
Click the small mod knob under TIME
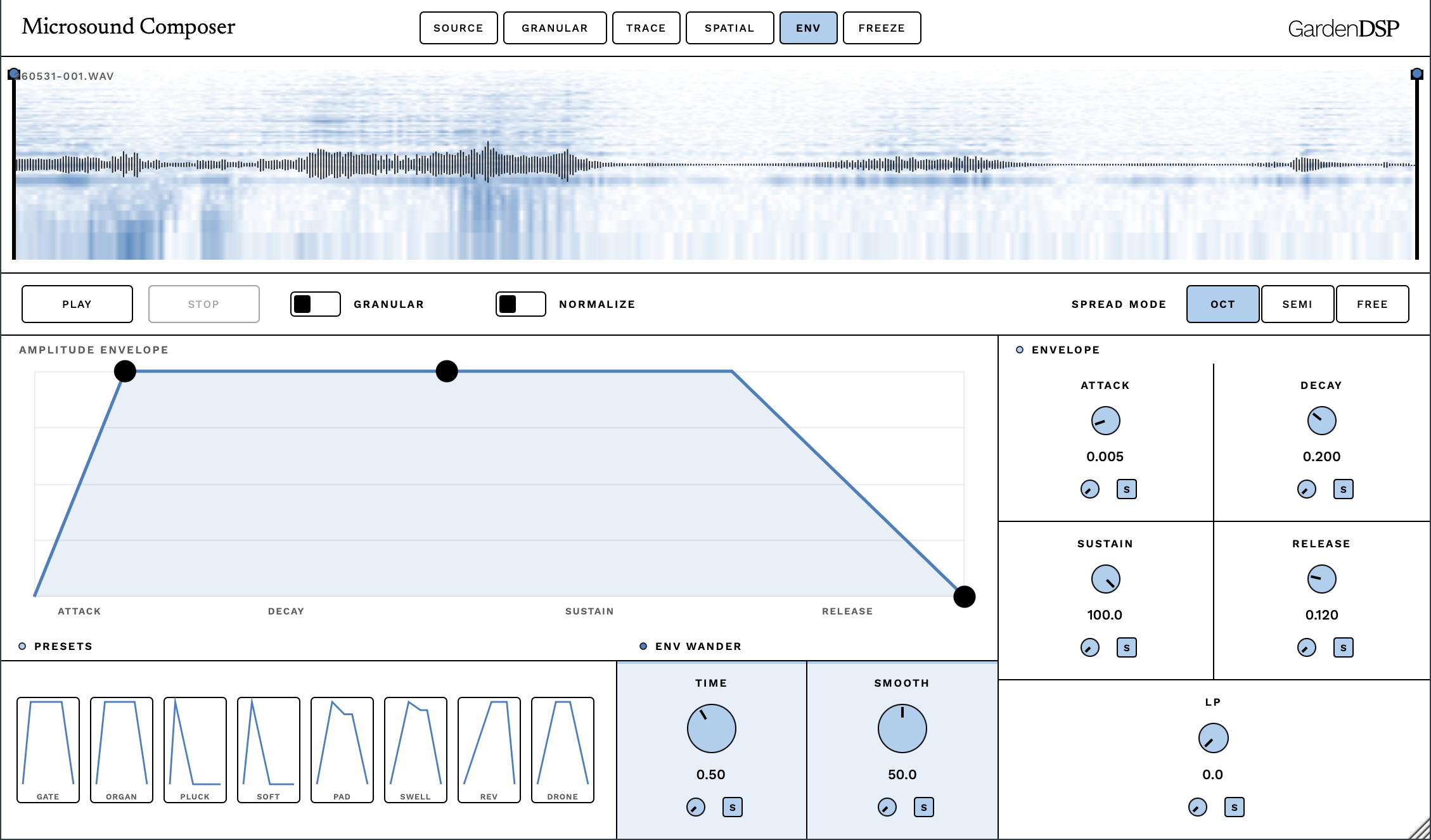coord(696,807)
